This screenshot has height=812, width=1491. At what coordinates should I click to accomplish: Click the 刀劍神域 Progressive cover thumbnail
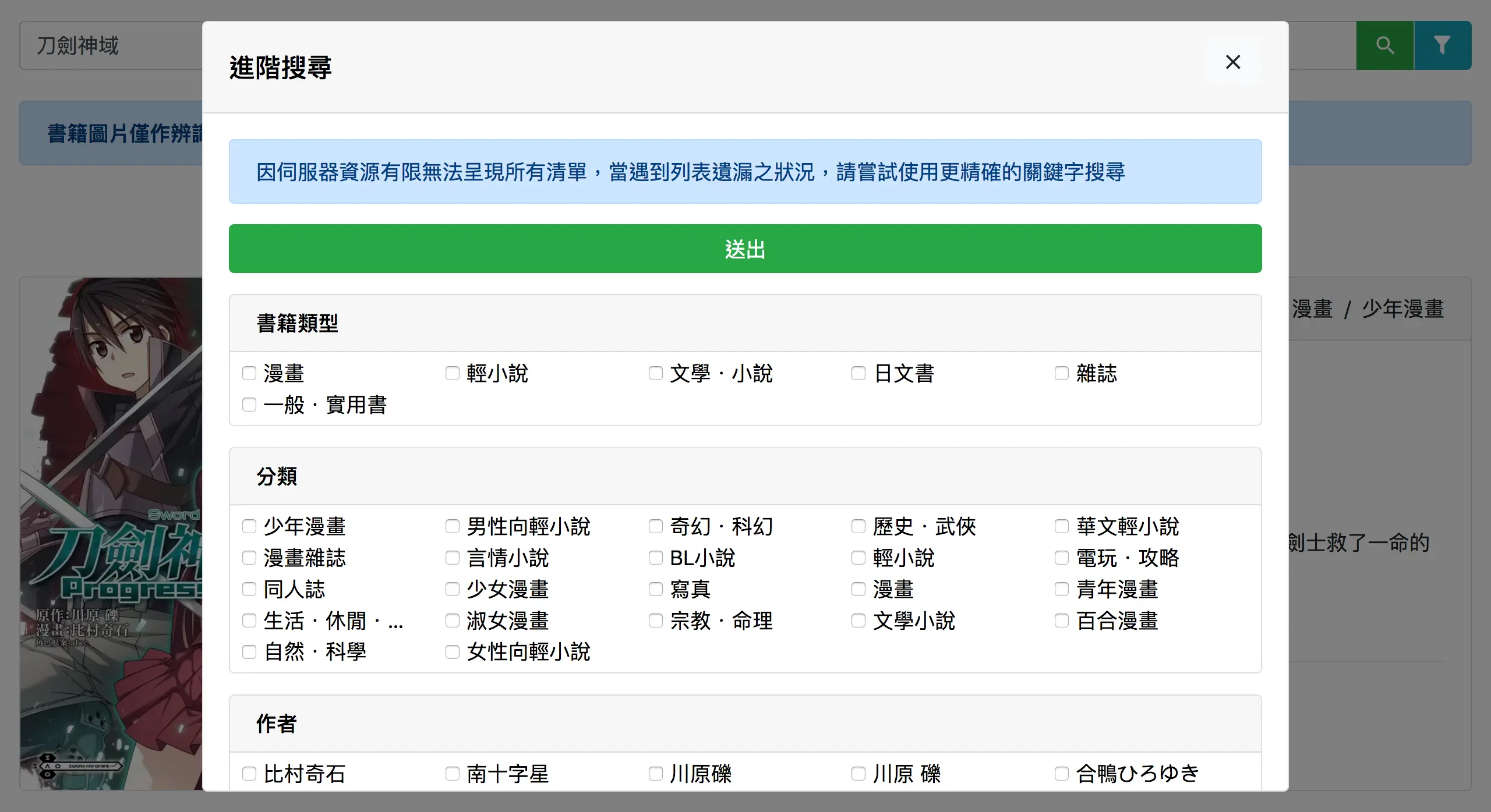coord(111,533)
